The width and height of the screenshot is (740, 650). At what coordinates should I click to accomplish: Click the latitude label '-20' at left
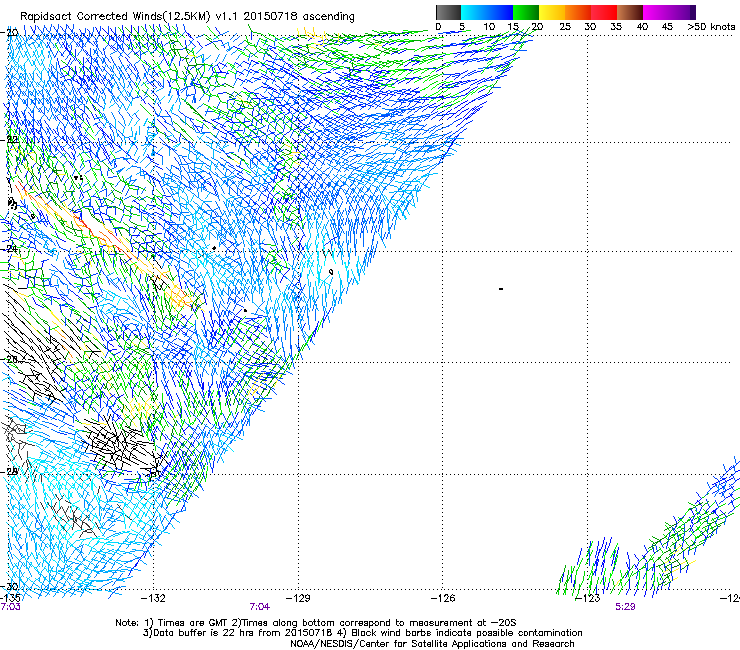[9, 32]
